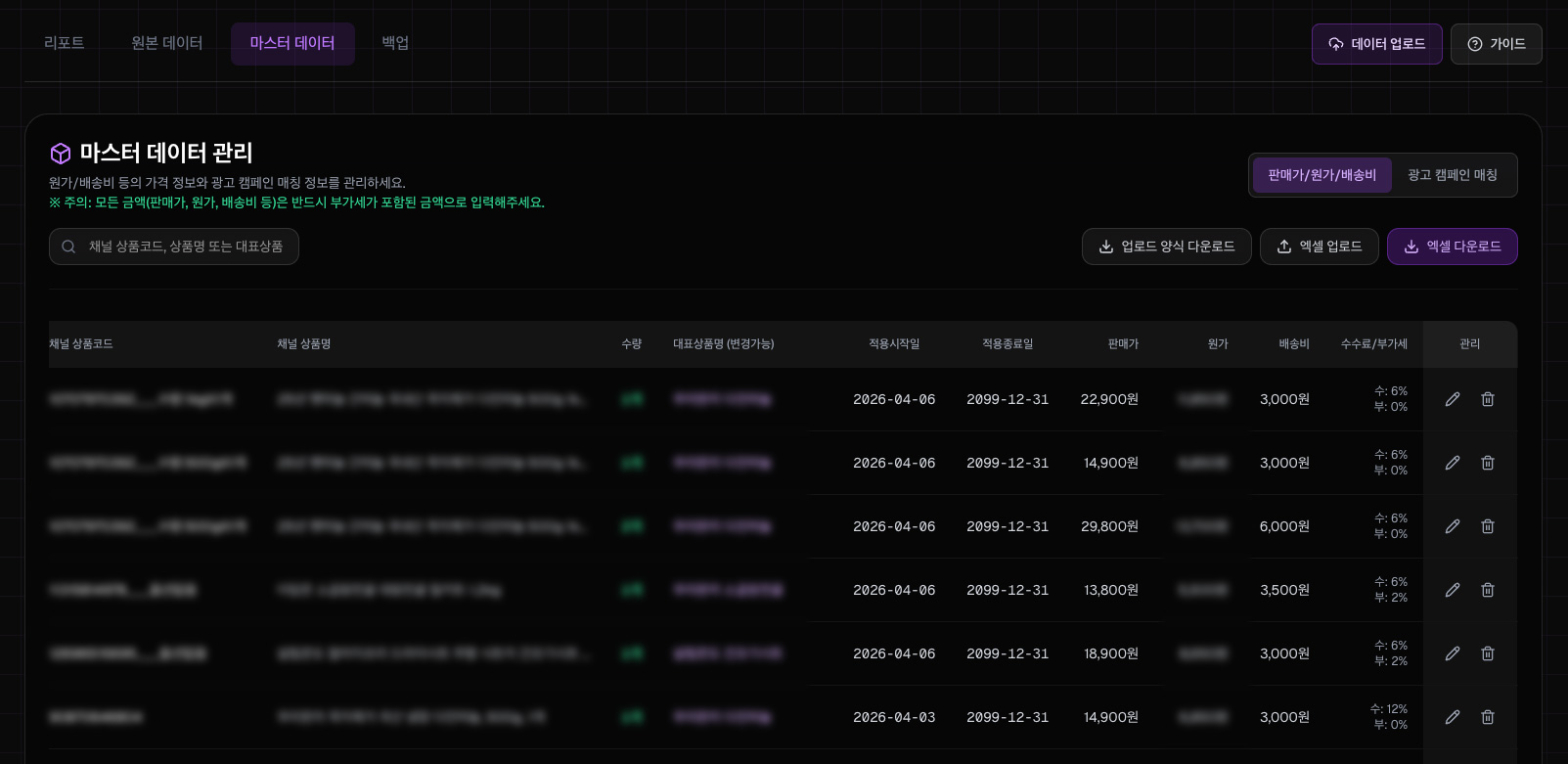Open the 리포트 tab
Screen dimensions: 1568x764
[x=65, y=43]
